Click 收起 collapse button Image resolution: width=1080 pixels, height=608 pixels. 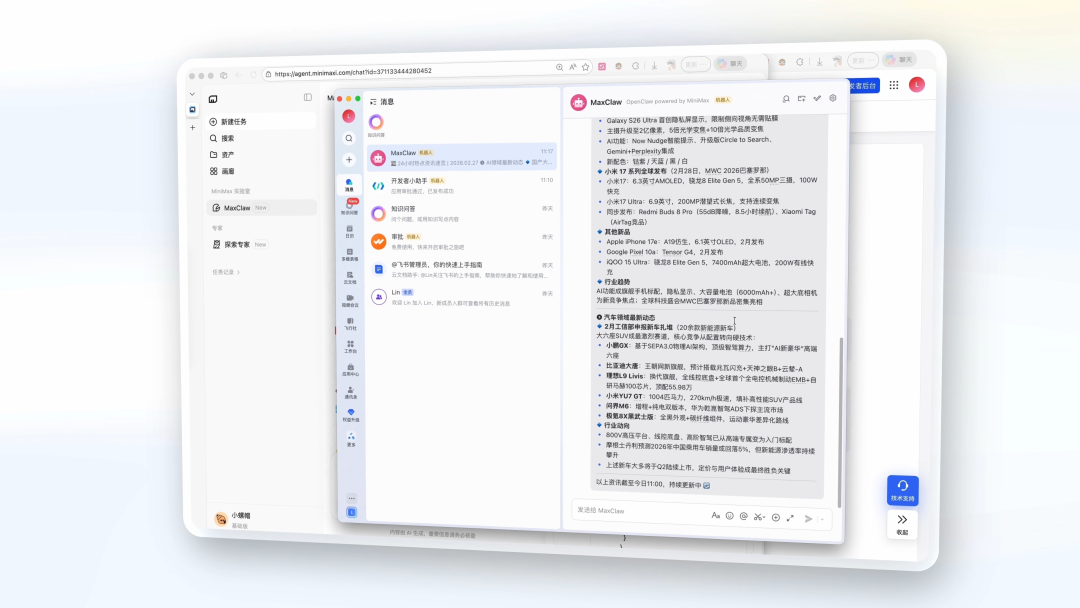point(902,524)
